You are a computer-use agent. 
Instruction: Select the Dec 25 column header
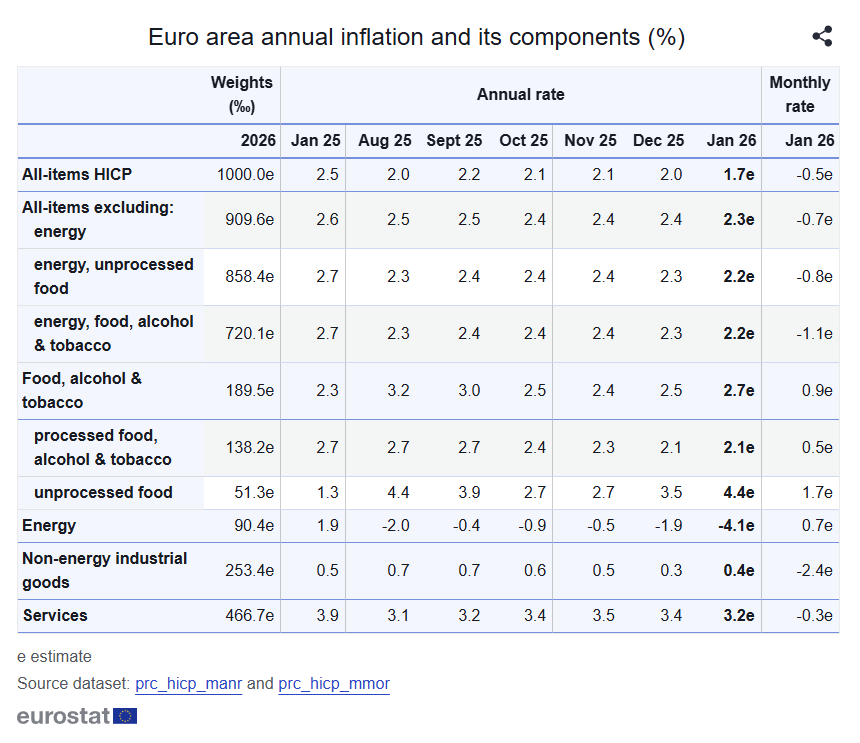point(658,141)
